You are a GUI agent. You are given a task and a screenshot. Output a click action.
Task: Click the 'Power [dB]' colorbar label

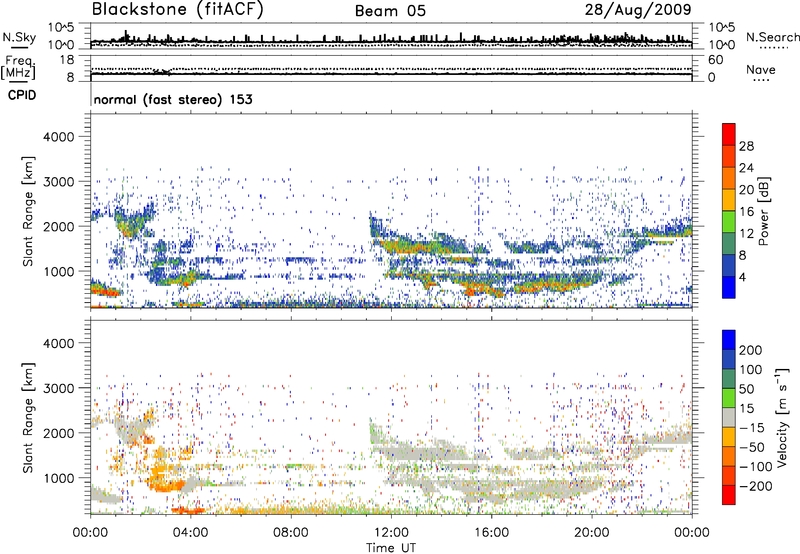[763, 211]
